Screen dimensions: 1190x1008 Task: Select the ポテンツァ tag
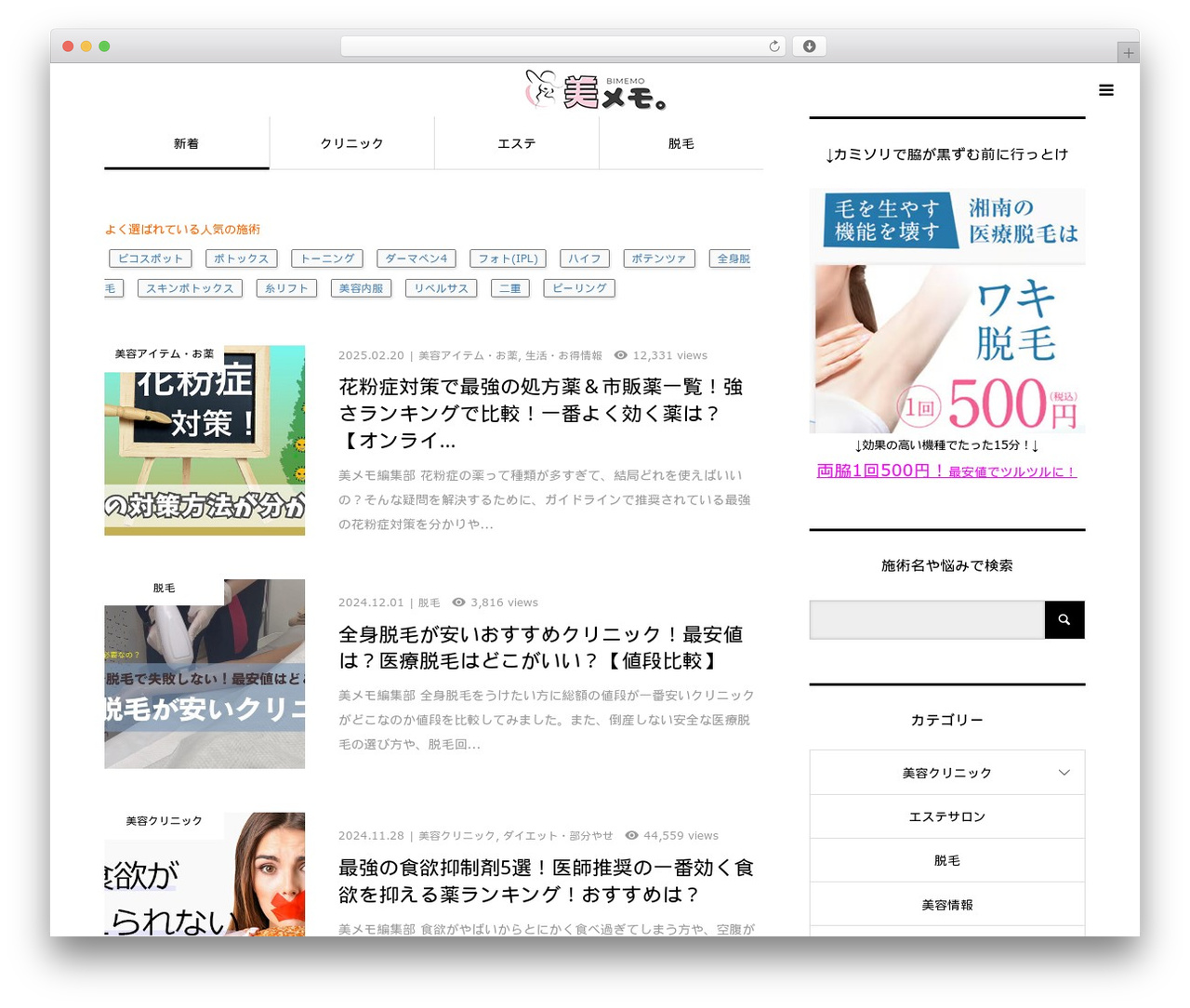(x=659, y=259)
